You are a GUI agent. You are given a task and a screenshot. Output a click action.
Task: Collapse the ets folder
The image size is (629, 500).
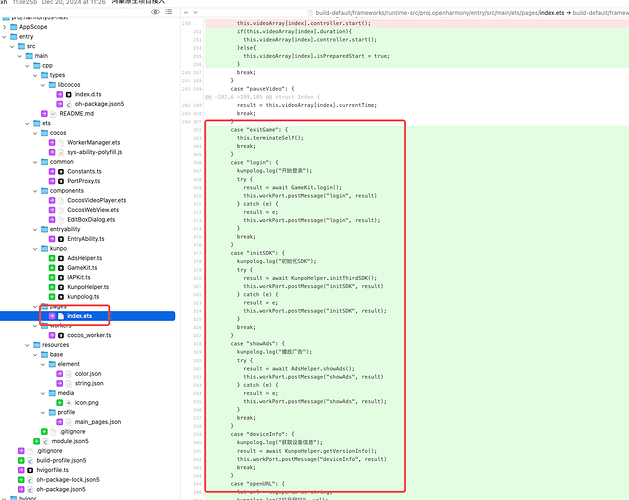tap(27, 123)
